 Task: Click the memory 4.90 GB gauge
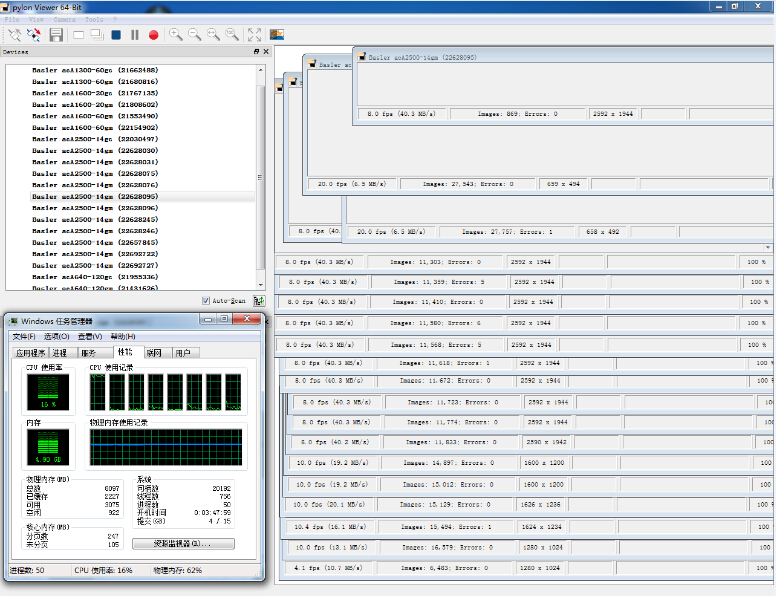(x=48, y=447)
